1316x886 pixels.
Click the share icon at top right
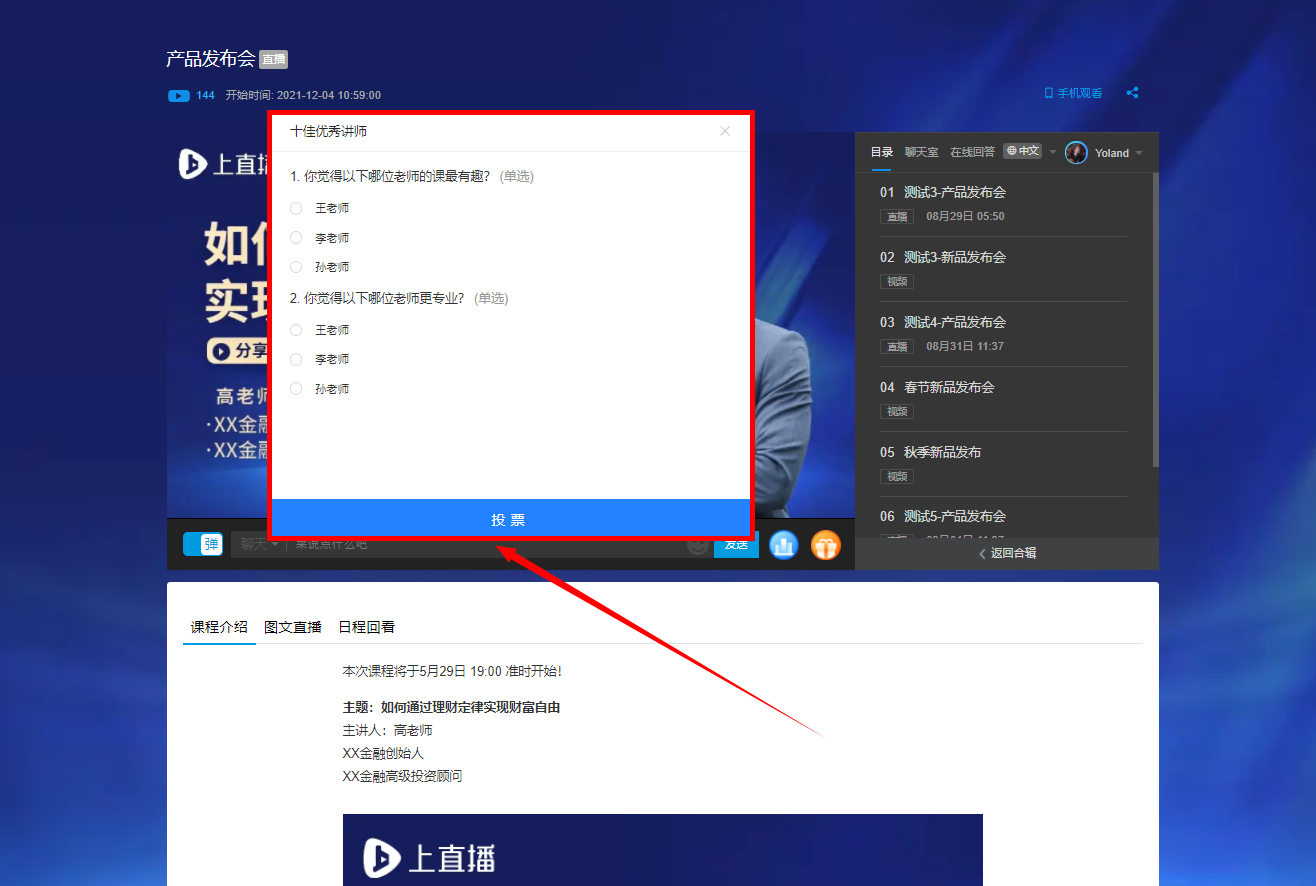pyautogui.click(x=1133, y=93)
